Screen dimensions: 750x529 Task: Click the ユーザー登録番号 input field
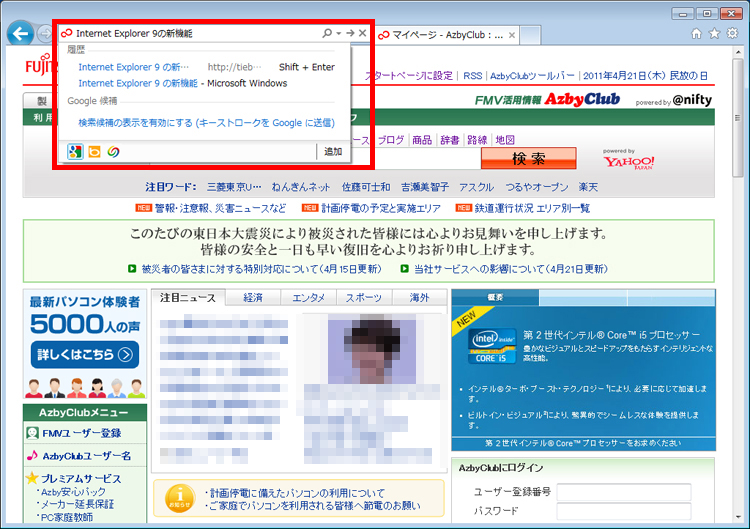[x=624, y=492]
